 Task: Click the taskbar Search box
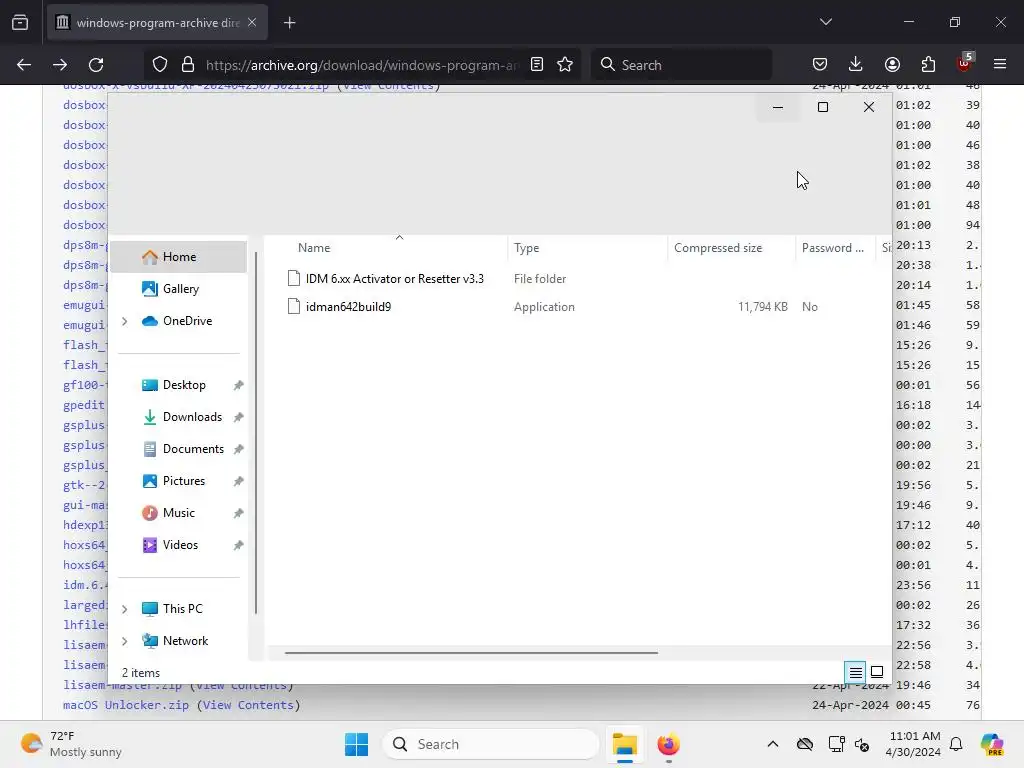pyautogui.click(x=490, y=744)
